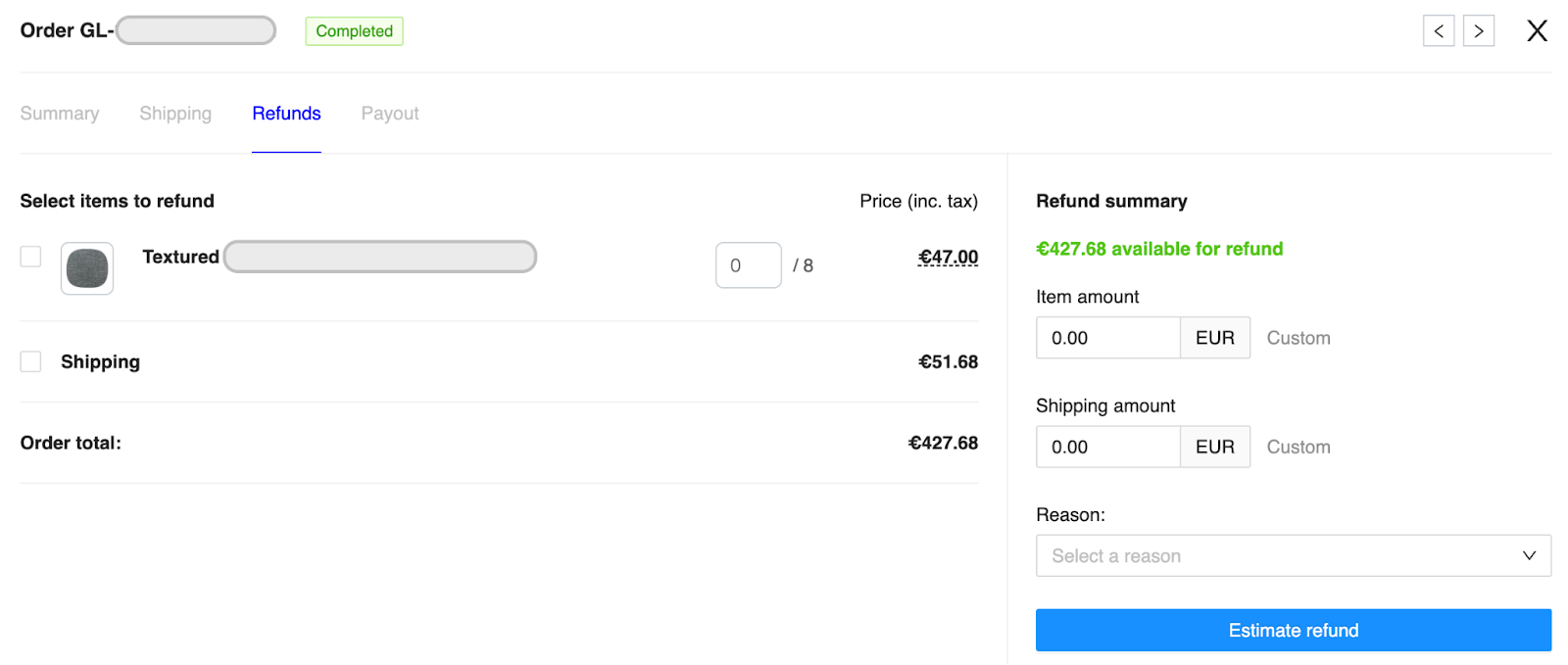This screenshot has height=665, width=1568.
Task: Click the €47.00 item price
Action: click(x=948, y=257)
